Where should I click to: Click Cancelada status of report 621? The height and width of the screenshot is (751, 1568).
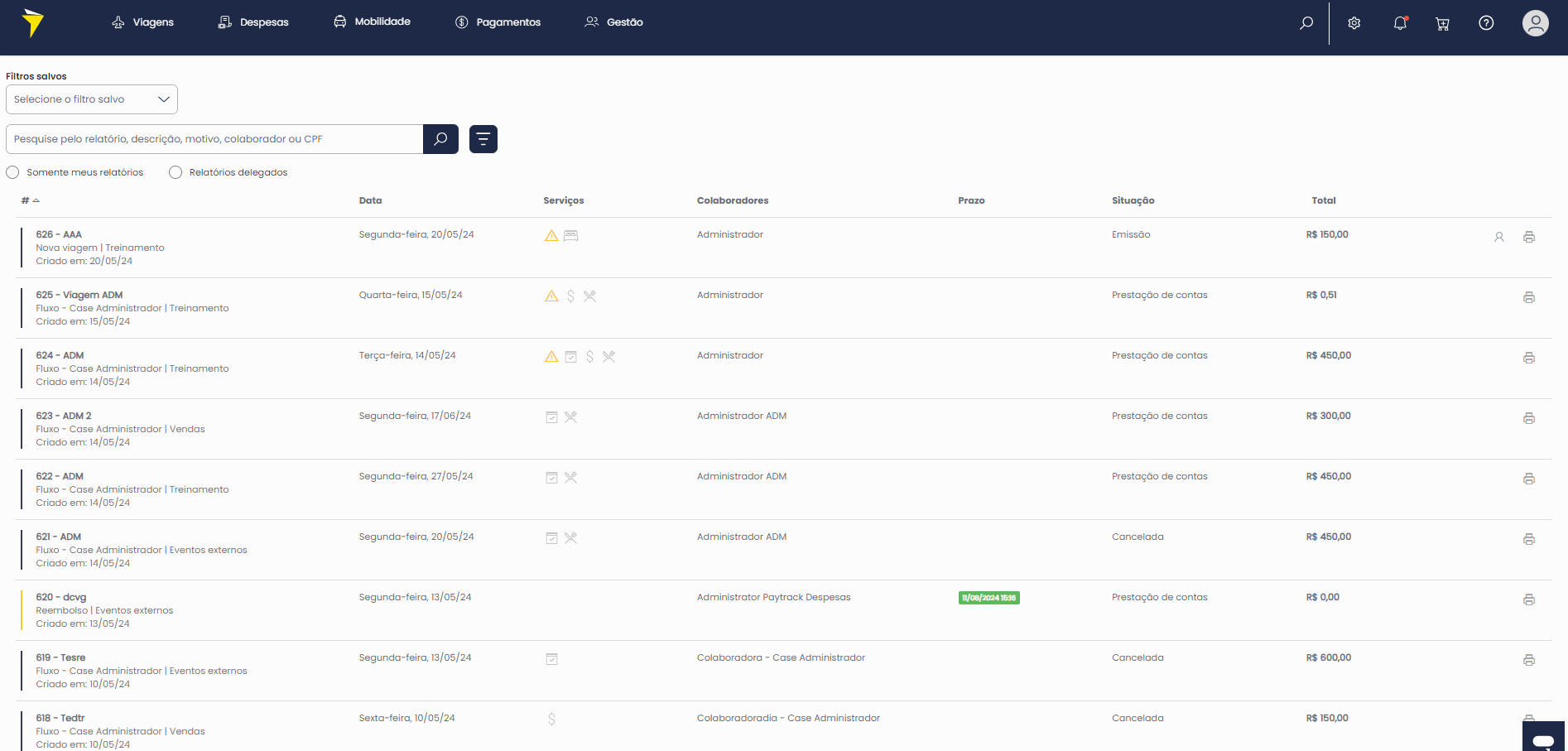[x=1138, y=537]
